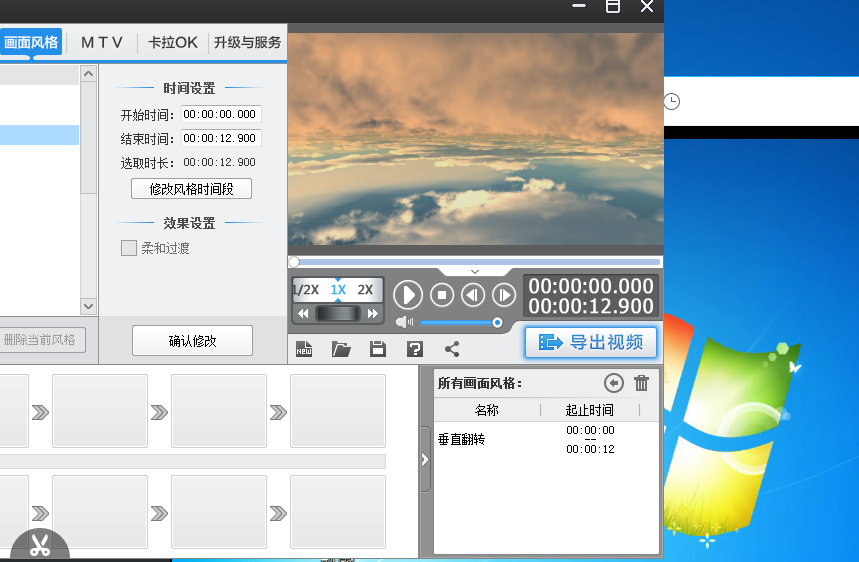Collapse the preview panel chevron
The image size is (859, 562).
(x=475, y=272)
